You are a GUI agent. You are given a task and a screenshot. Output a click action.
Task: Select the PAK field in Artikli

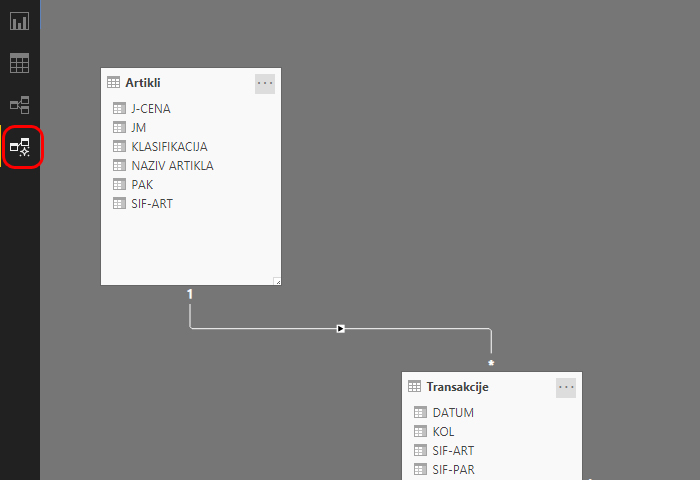pos(142,184)
